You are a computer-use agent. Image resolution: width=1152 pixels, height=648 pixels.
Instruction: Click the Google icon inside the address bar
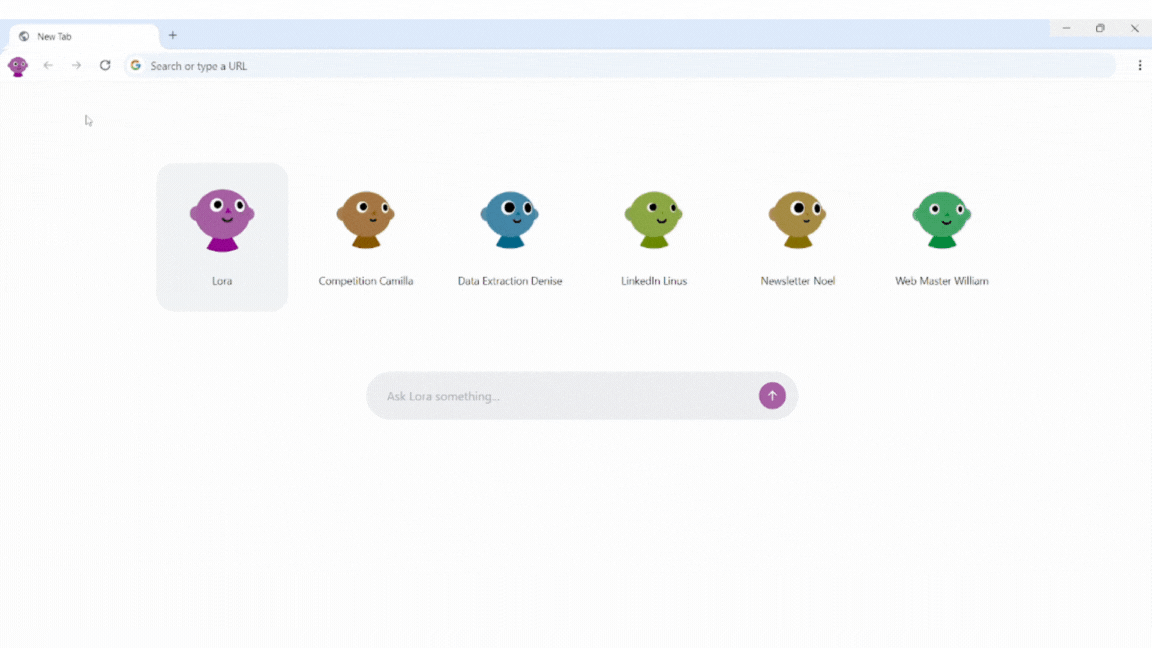(135, 65)
